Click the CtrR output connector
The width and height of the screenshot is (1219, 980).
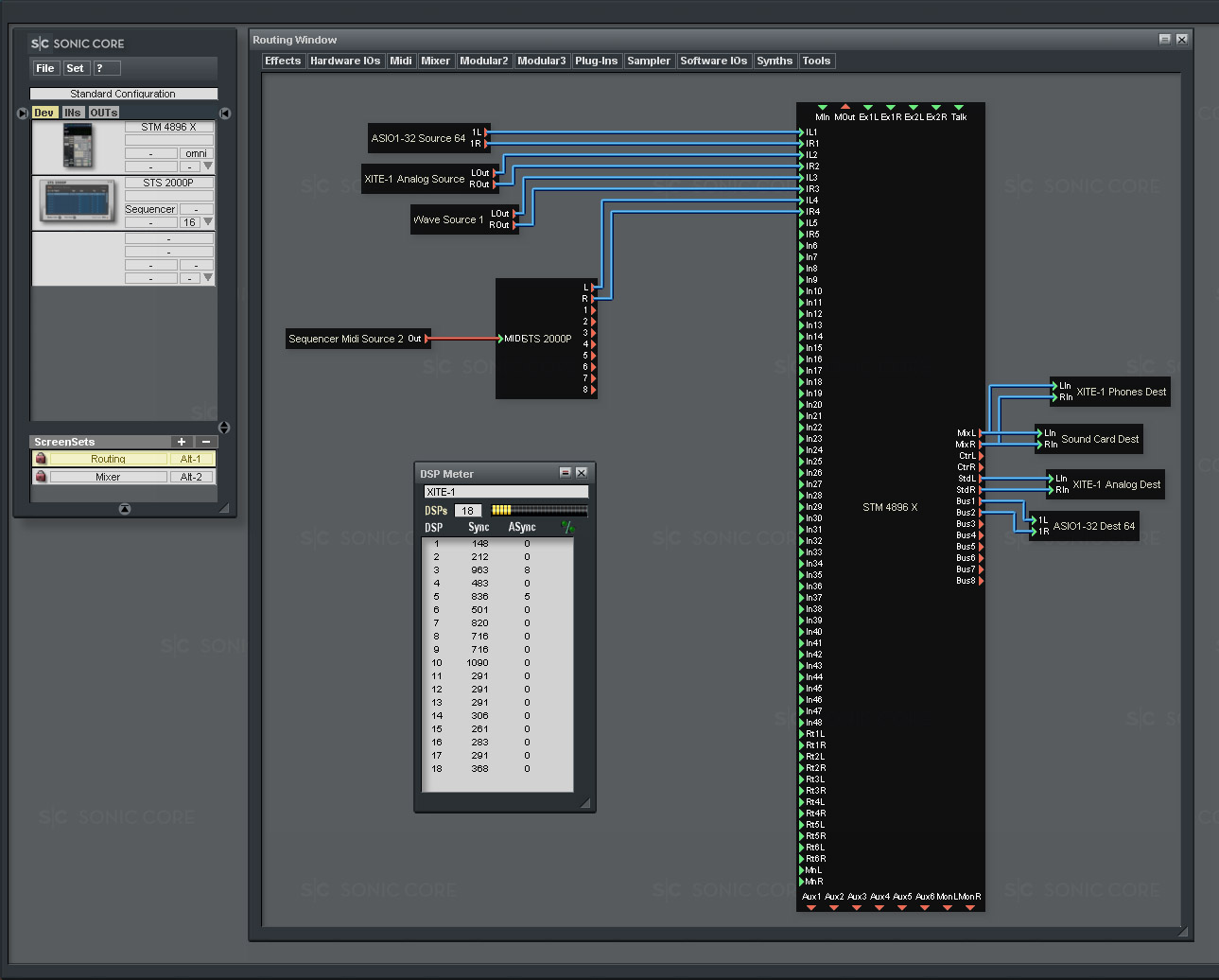click(982, 467)
